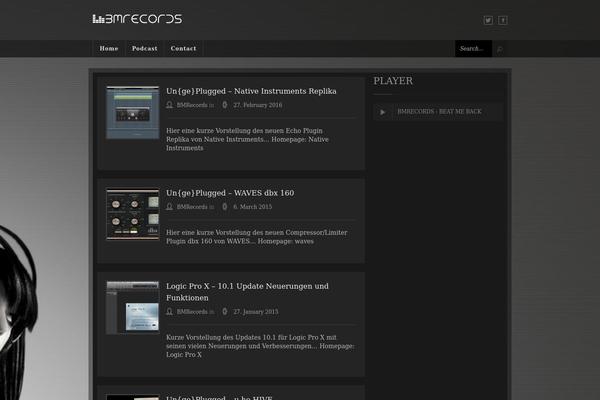The height and width of the screenshot is (400, 600).
Task: Open post Logic Pro X – 10.1 Update
Action: 247,292
